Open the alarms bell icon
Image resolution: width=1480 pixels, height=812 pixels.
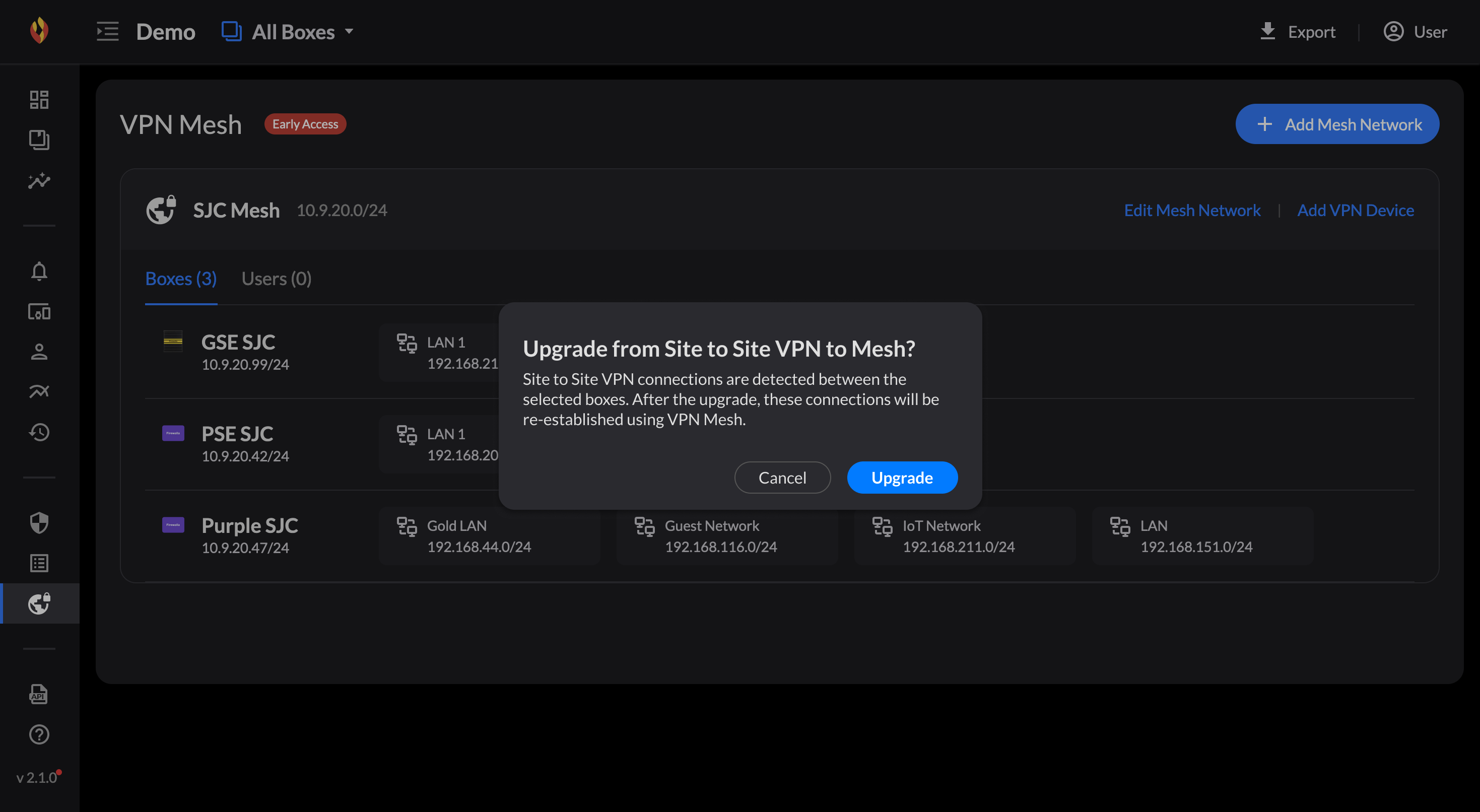pyautogui.click(x=39, y=270)
